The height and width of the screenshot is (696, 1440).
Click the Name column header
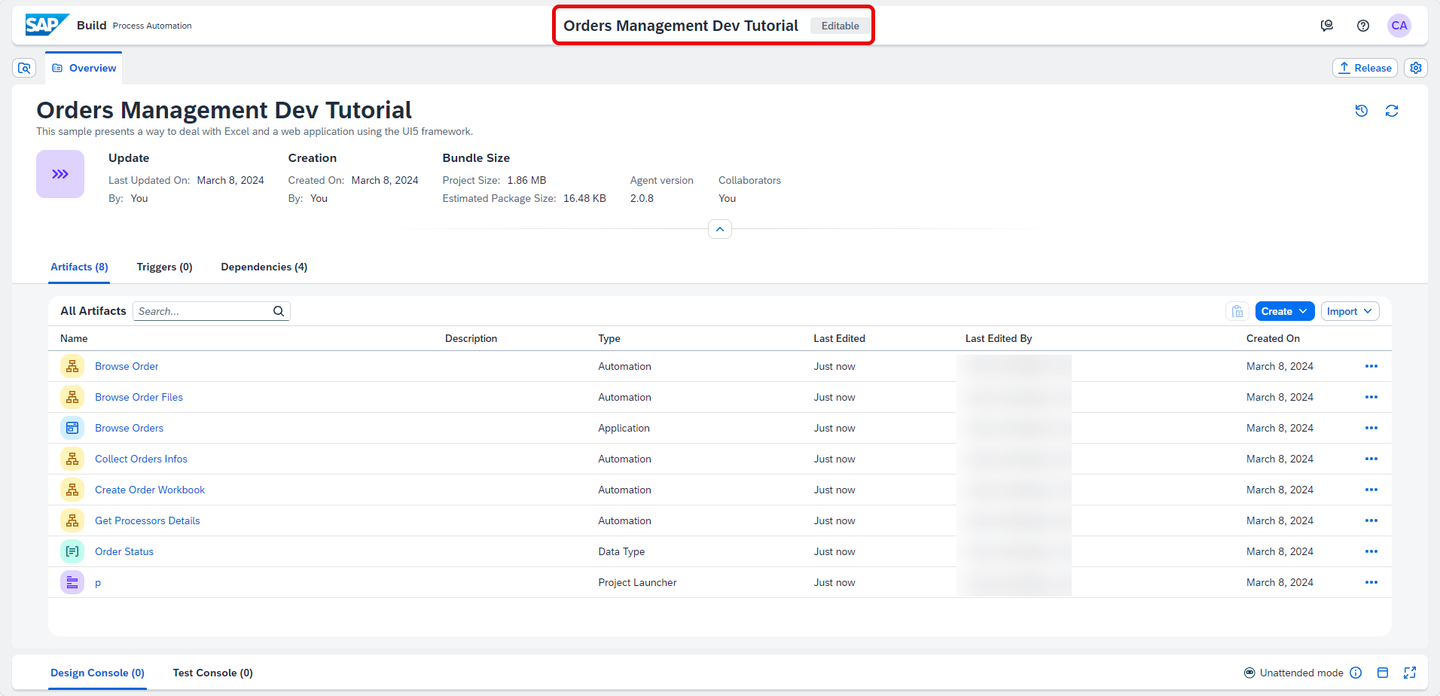pyautogui.click(x=74, y=339)
